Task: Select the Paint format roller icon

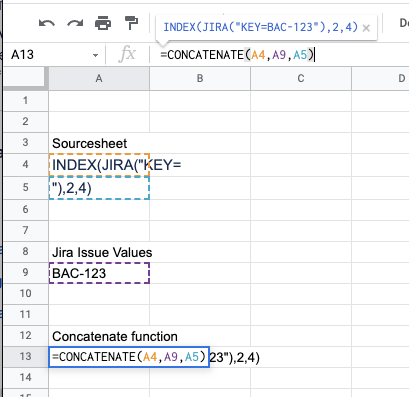Action: click(131, 23)
